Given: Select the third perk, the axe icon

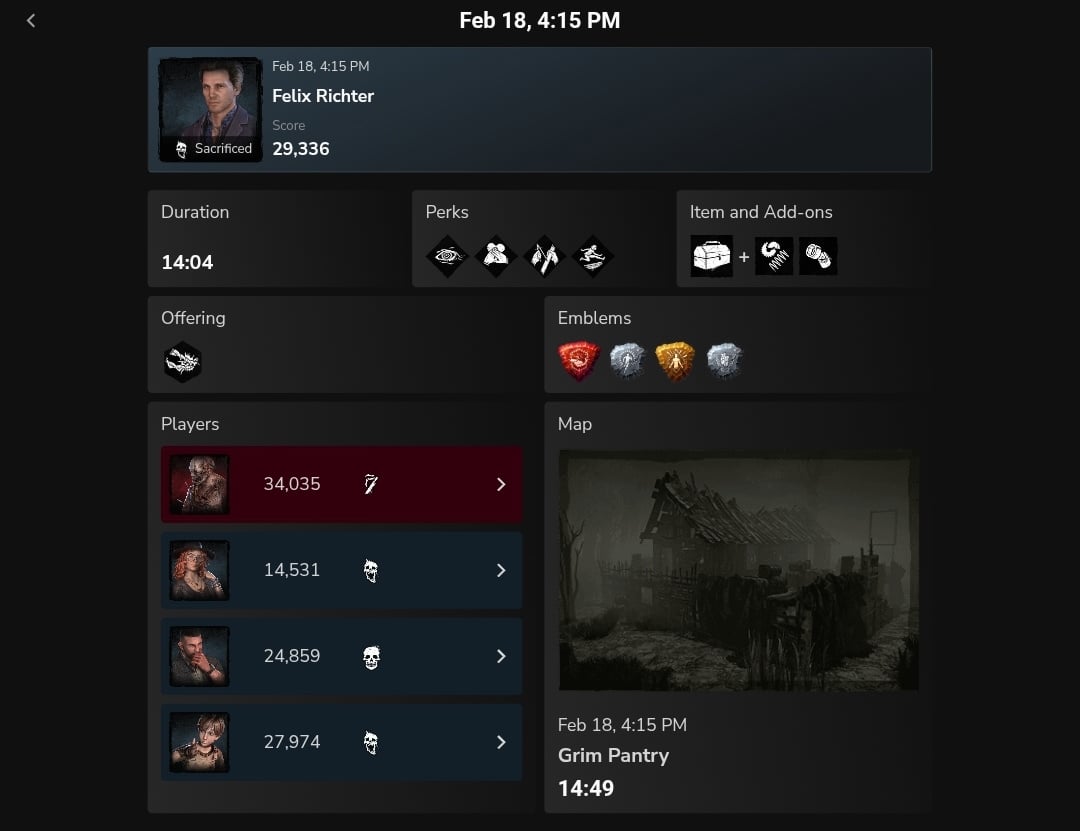Looking at the screenshot, I should coord(544,256).
